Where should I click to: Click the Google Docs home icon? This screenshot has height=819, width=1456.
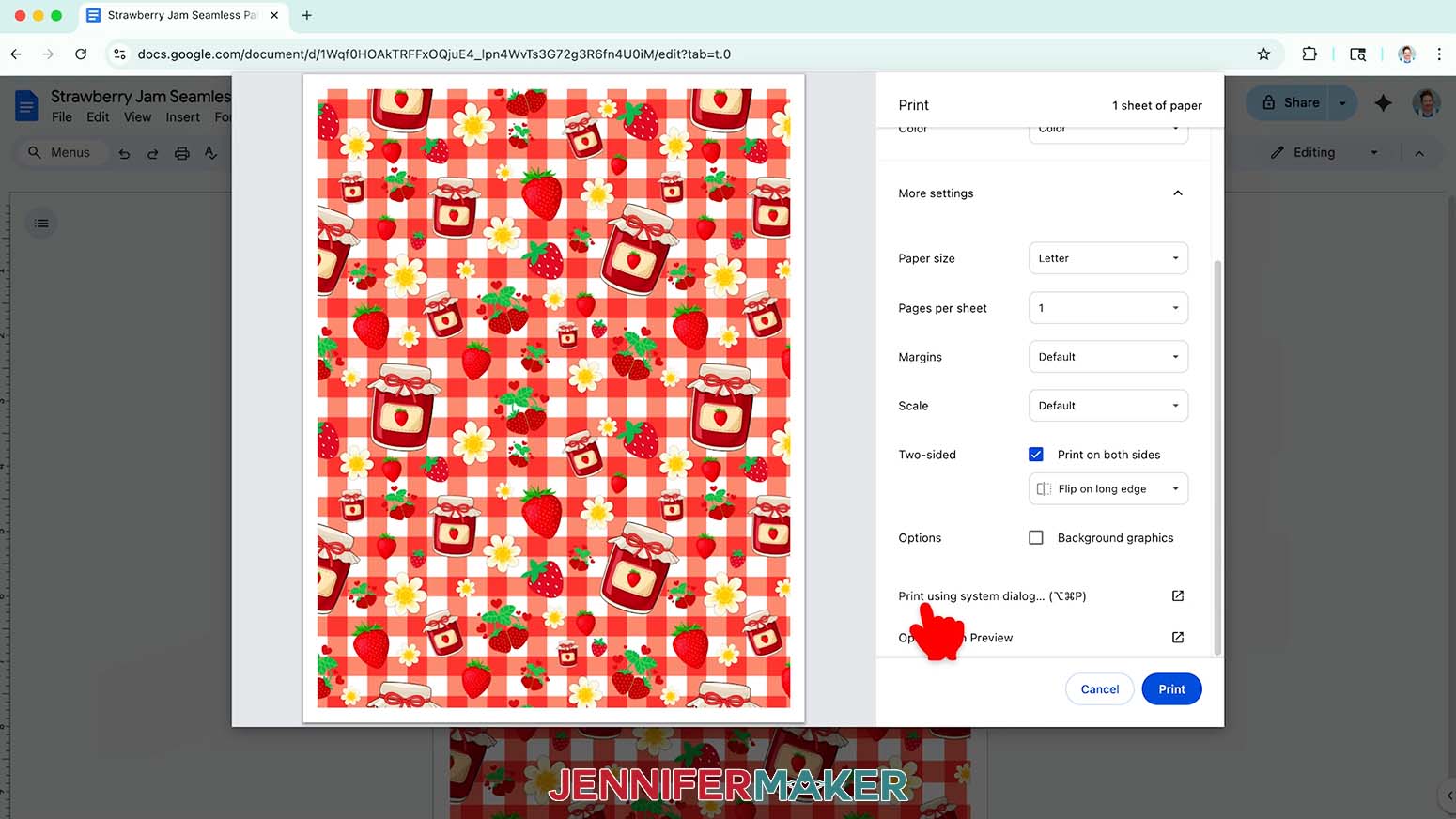pos(26,105)
